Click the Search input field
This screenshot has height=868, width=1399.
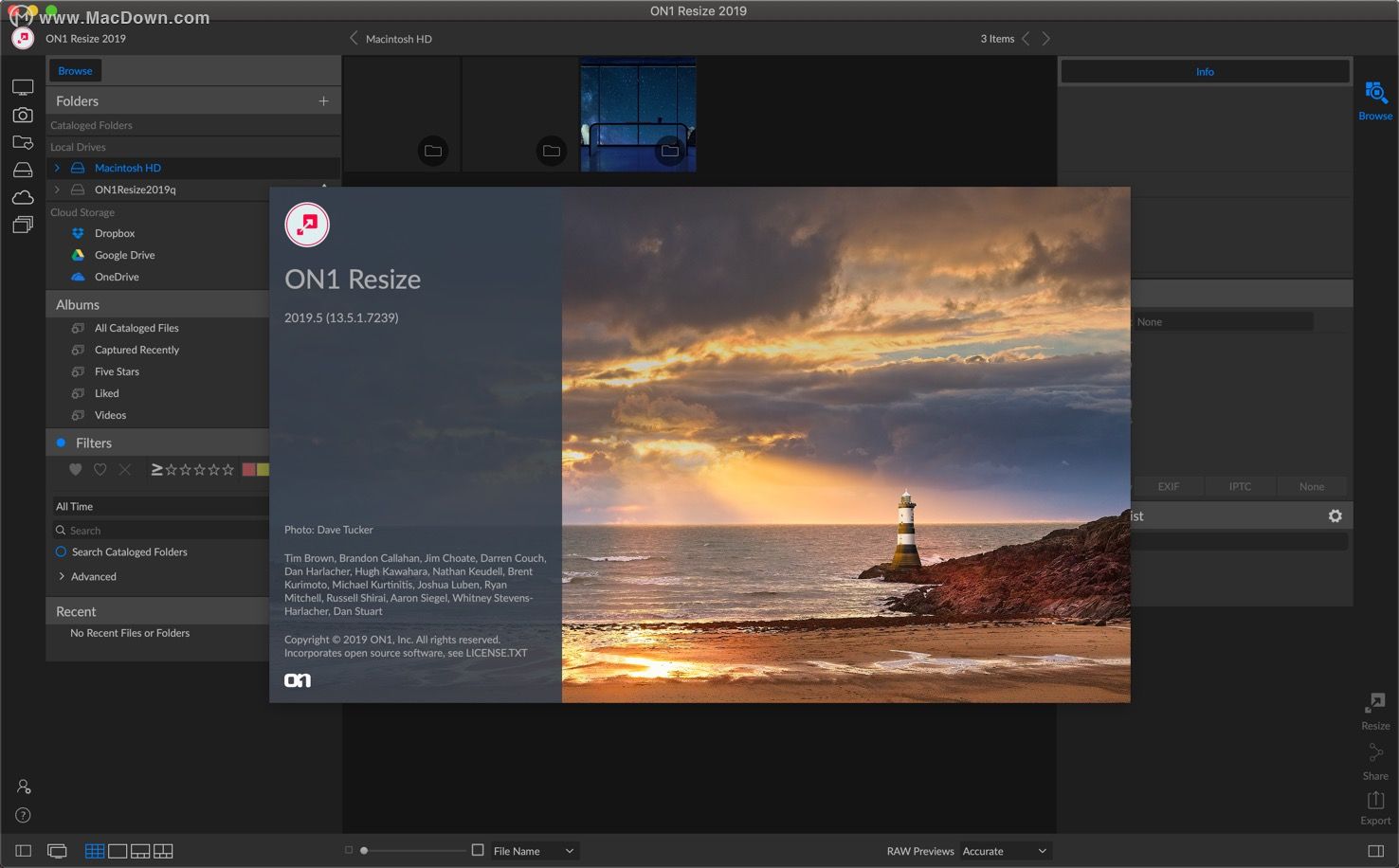click(161, 531)
